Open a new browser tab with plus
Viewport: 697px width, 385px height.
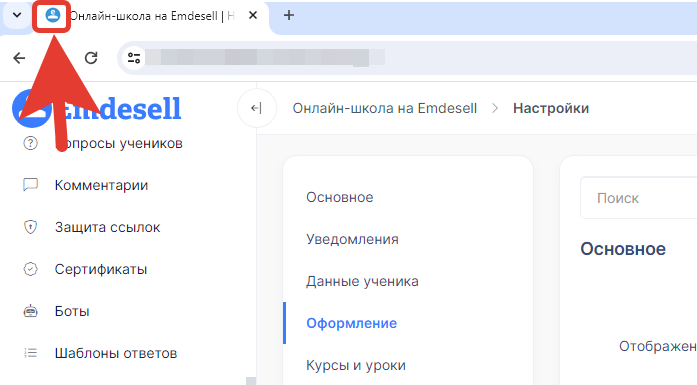pyautogui.click(x=289, y=16)
